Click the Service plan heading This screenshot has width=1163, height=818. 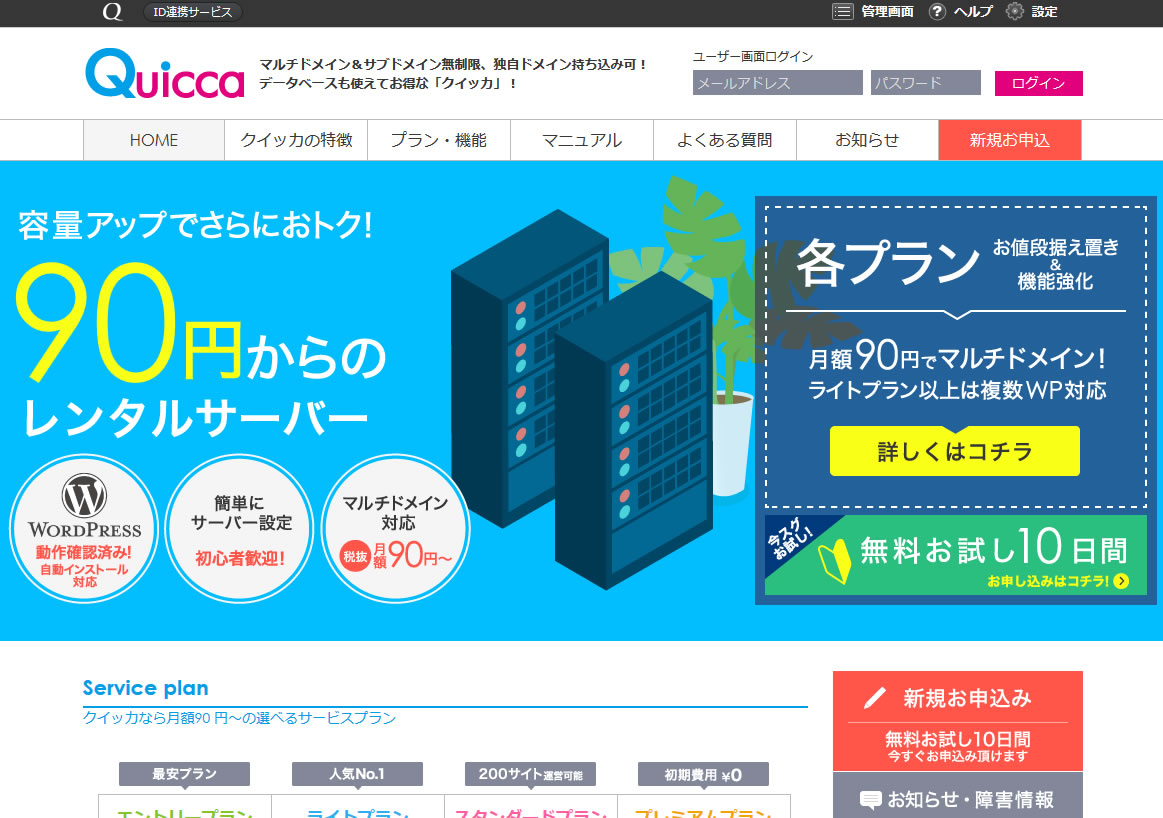(x=145, y=688)
